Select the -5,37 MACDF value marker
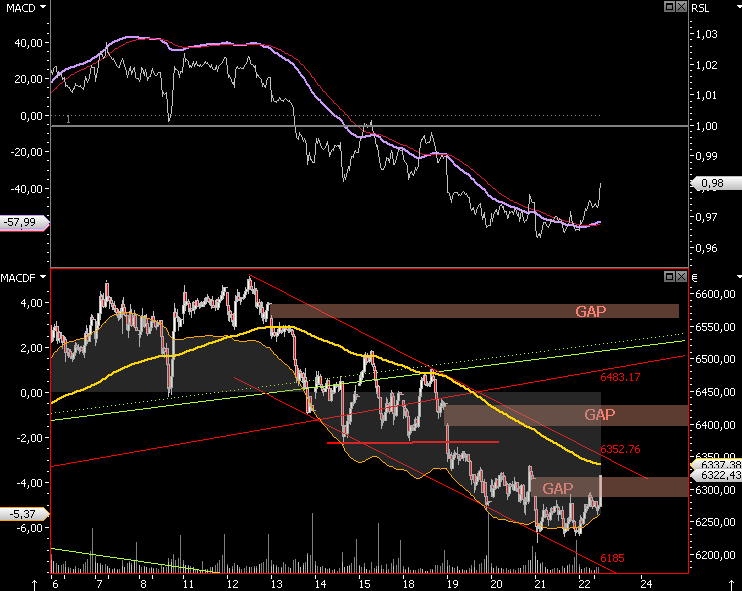The image size is (742, 591). tap(24, 514)
